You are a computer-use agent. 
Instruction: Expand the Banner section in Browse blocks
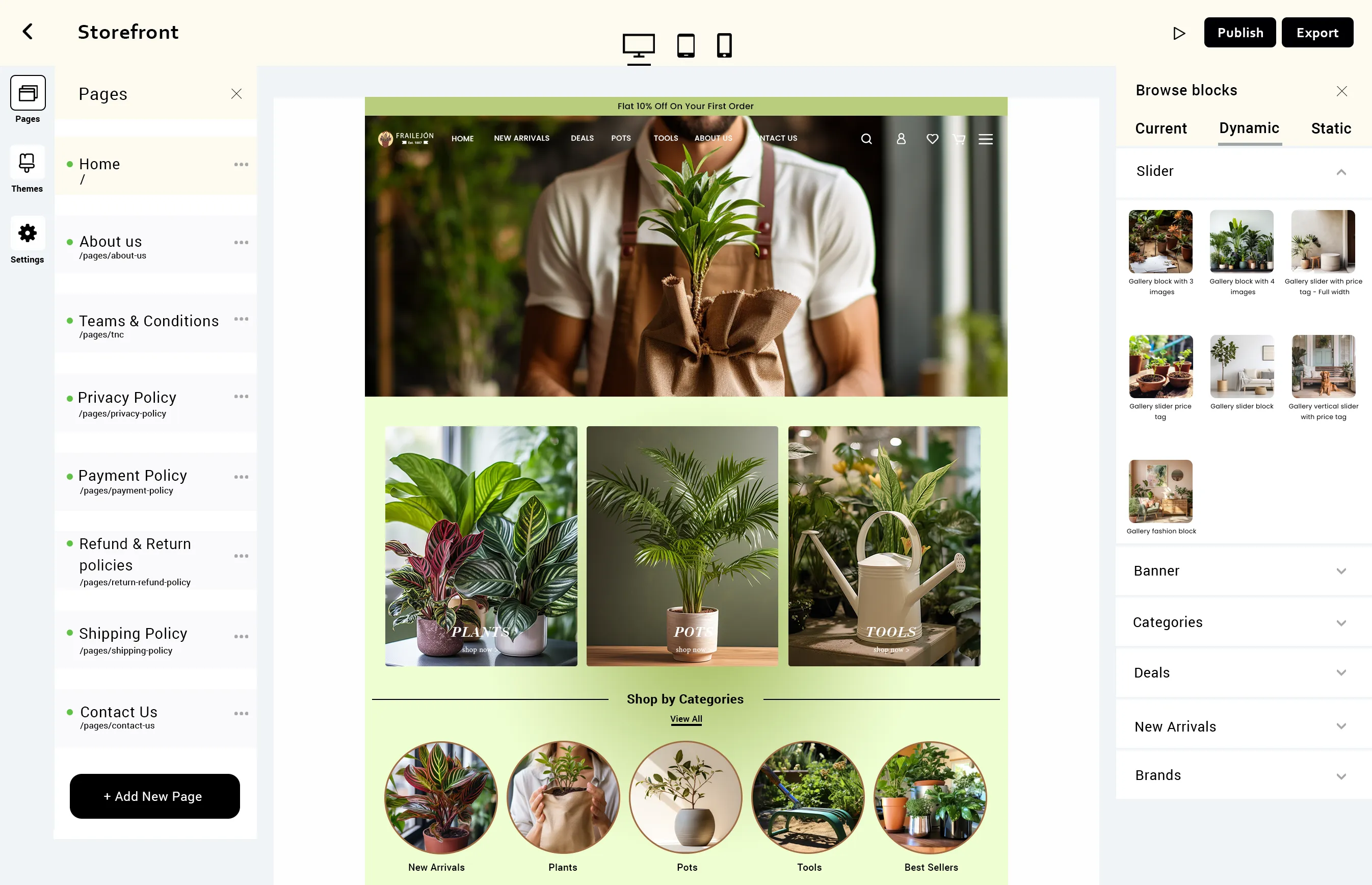pos(1341,571)
